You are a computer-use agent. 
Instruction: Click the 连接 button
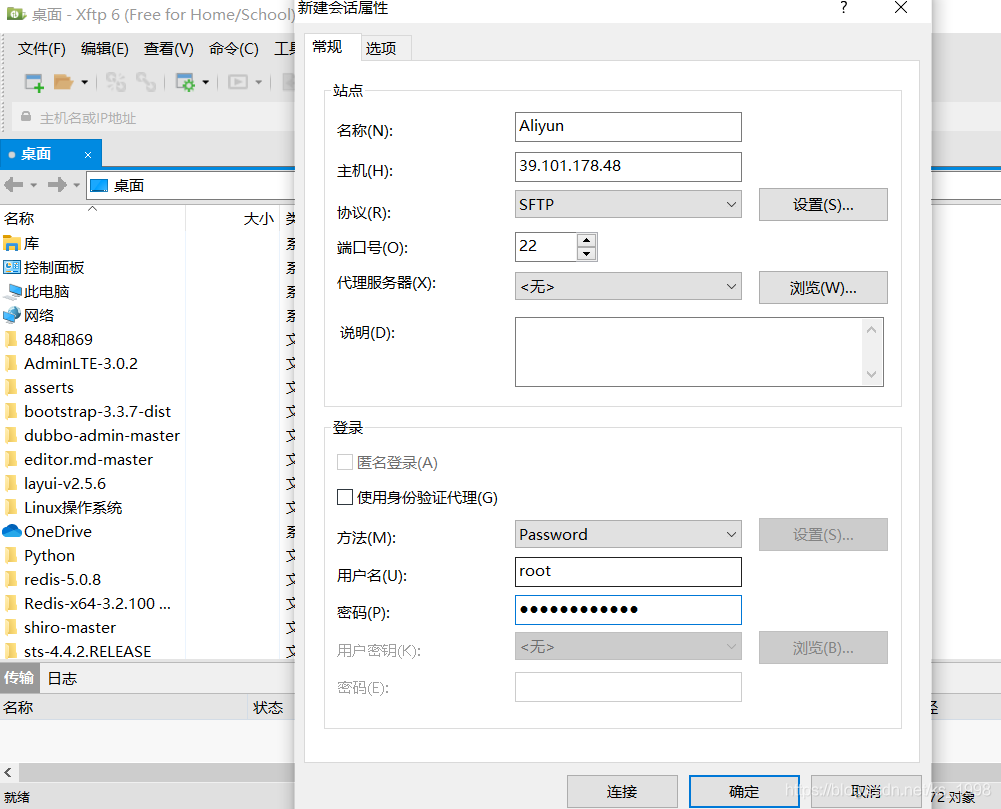click(x=621, y=790)
